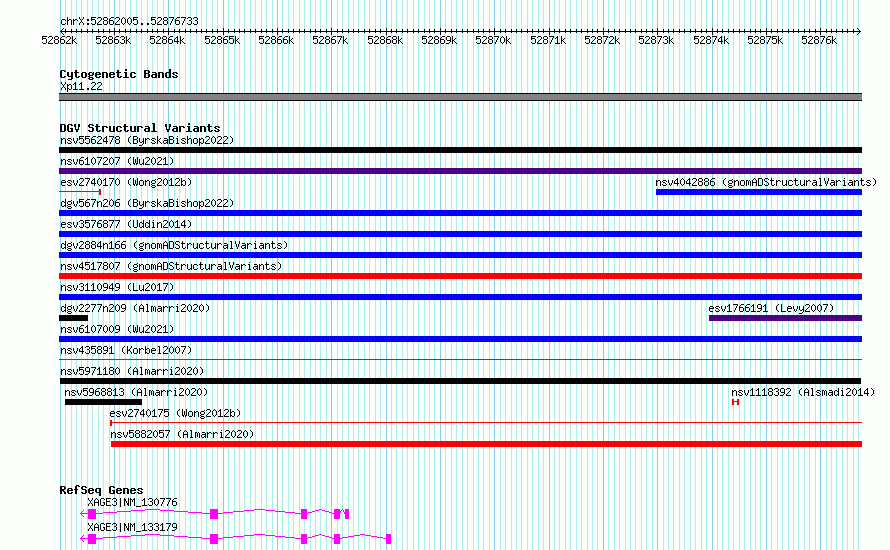The image size is (890, 550).
Task: Click the DGV Structural Variants track title
Action: coord(140,128)
